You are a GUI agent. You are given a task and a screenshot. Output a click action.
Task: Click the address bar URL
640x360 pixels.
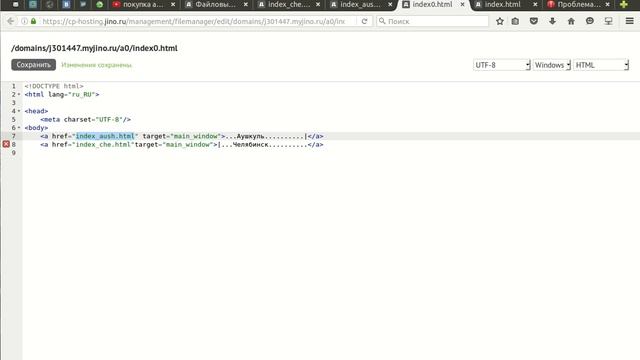tap(194, 21)
